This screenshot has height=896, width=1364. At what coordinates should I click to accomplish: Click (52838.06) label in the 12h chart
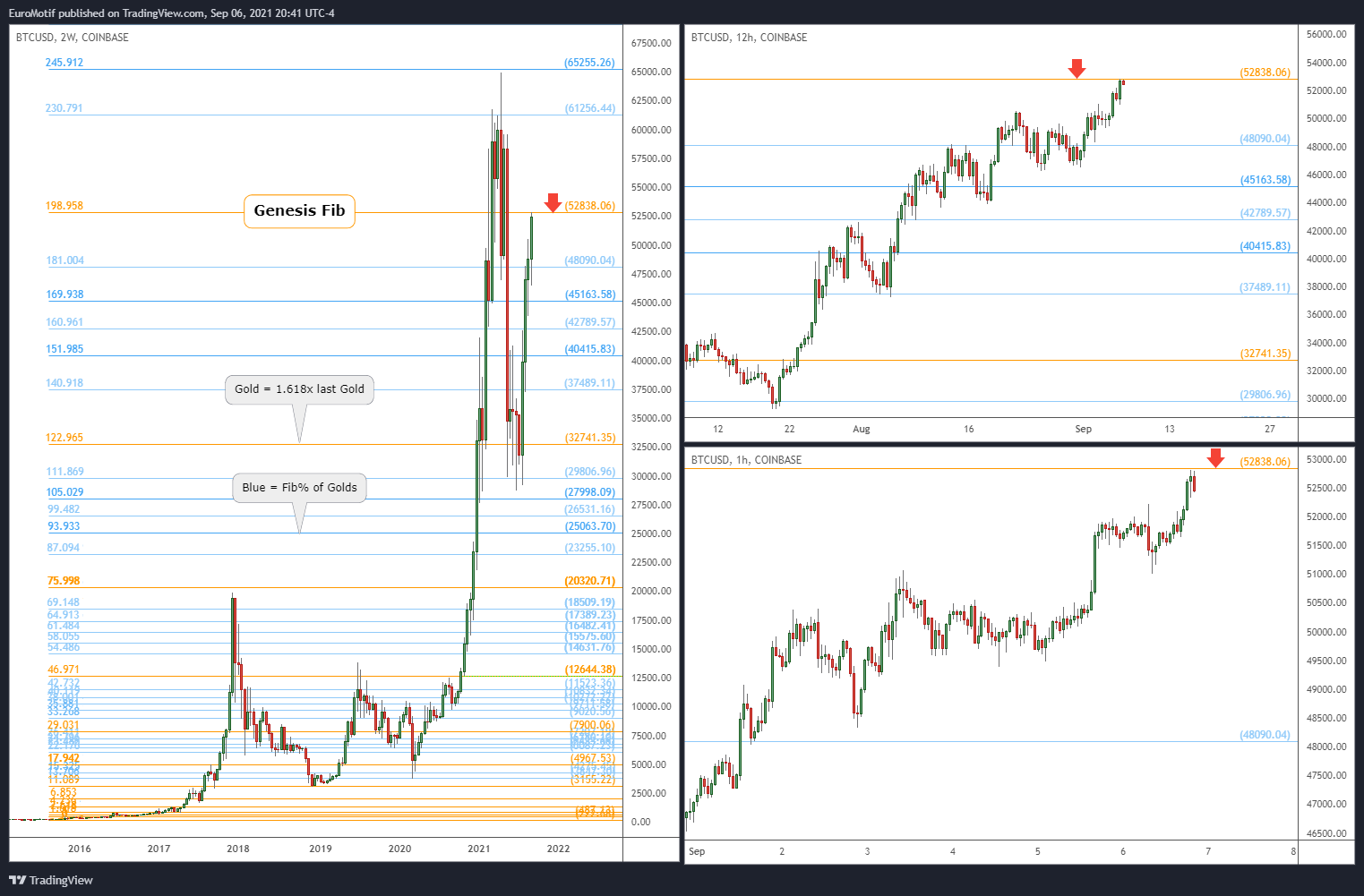(x=1265, y=73)
